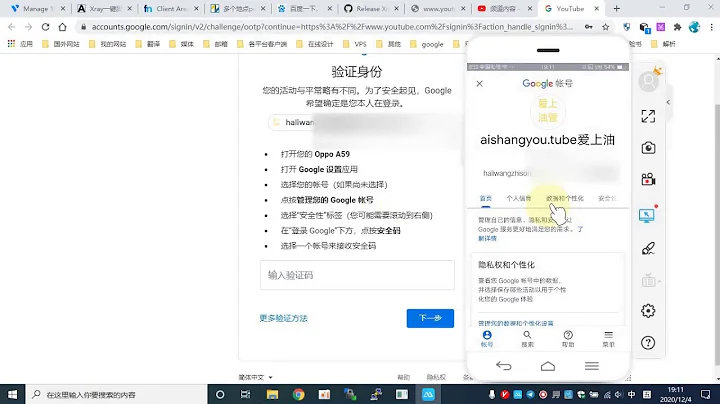This screenshot has height=404, width=720.
Task: Open Chrome from the taskbar
Action: [x=298, y=394]
